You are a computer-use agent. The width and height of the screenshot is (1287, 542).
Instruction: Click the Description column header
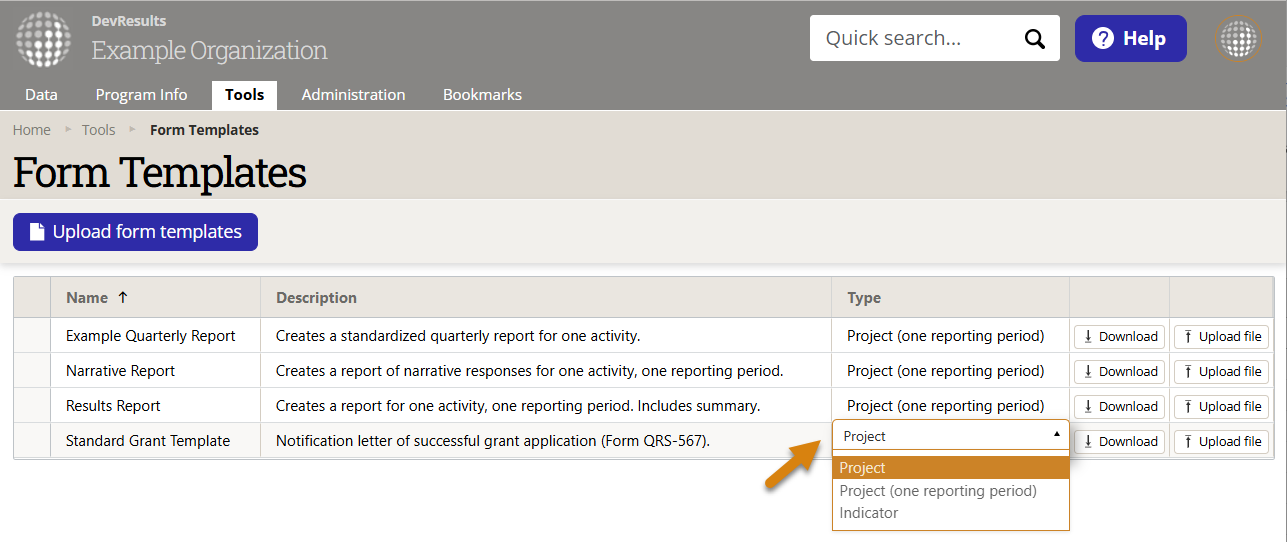coord(316,297)
